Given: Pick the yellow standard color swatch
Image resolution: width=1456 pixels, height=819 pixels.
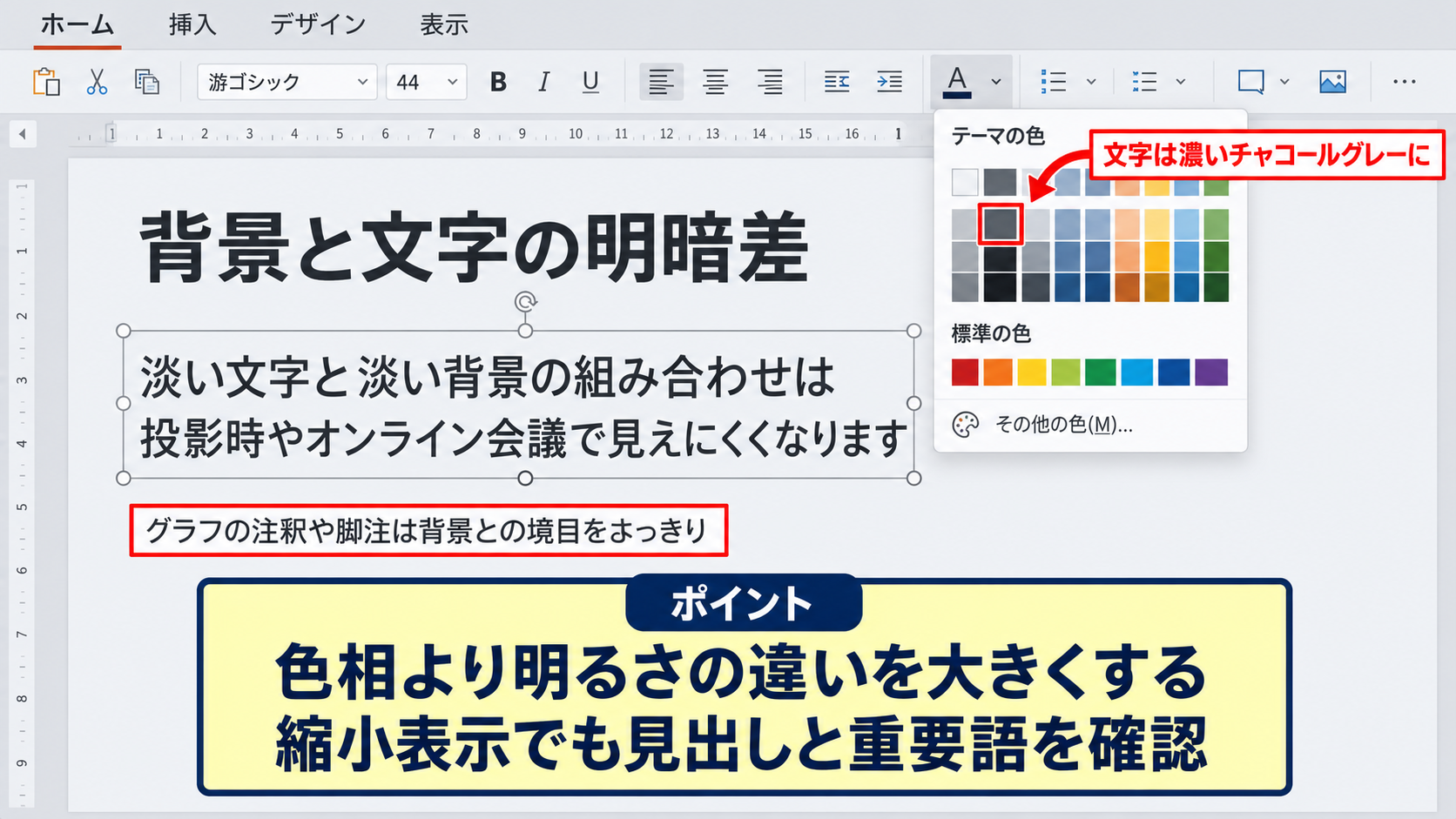Looking at the screenshot, I should tap(1032, 373).
